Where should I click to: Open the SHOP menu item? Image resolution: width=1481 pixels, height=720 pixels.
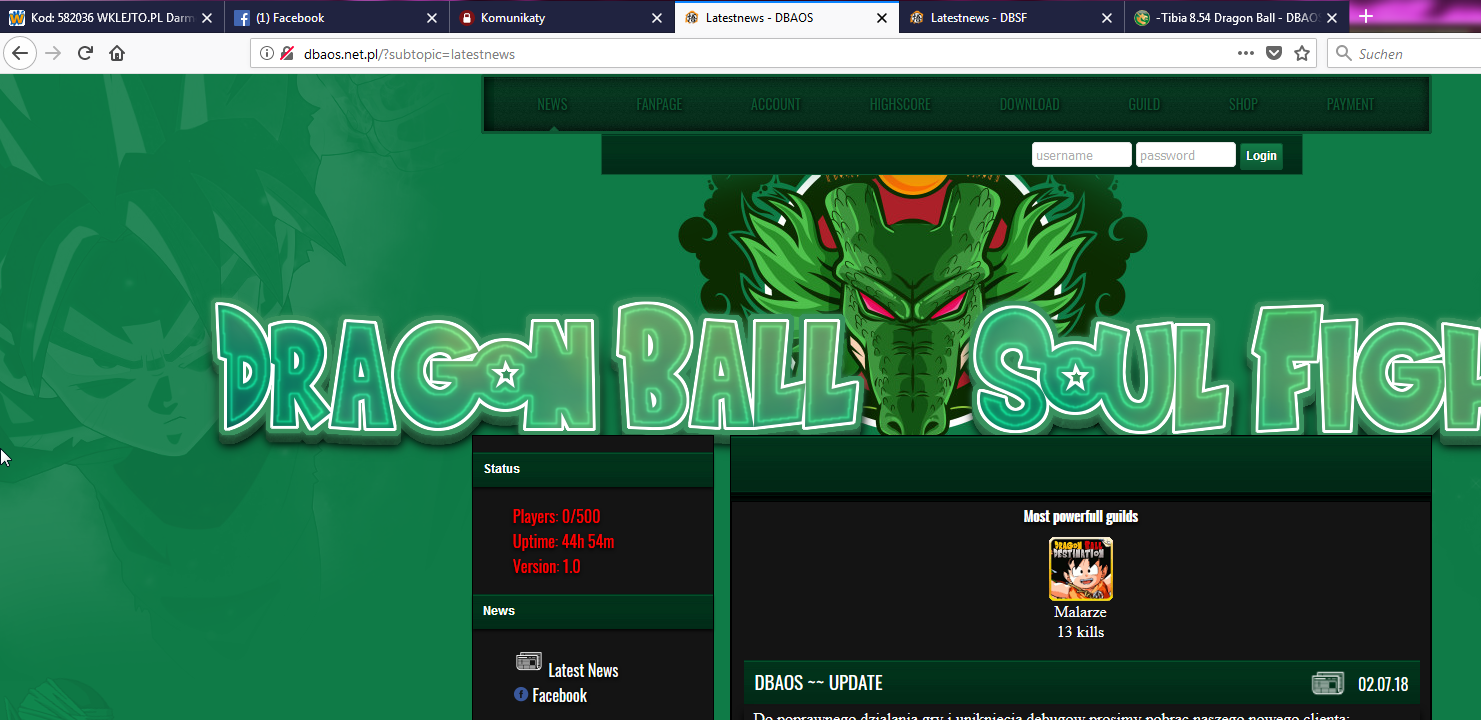pos(1243,104)
